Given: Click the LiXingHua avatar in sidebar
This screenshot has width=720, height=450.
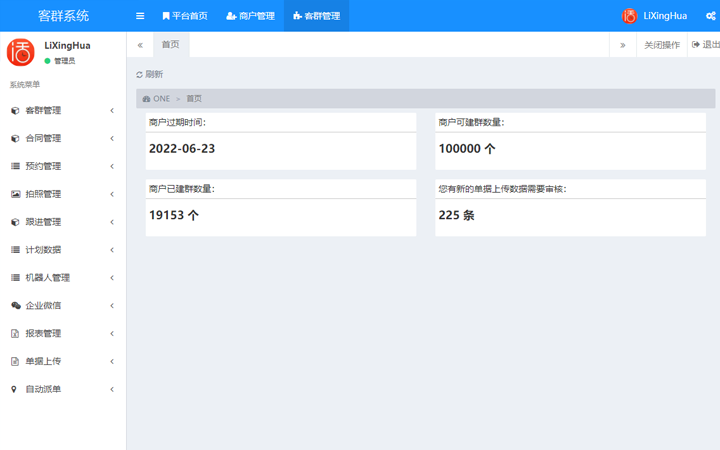Looking at the screenshot, I should [x=20, y=52].
